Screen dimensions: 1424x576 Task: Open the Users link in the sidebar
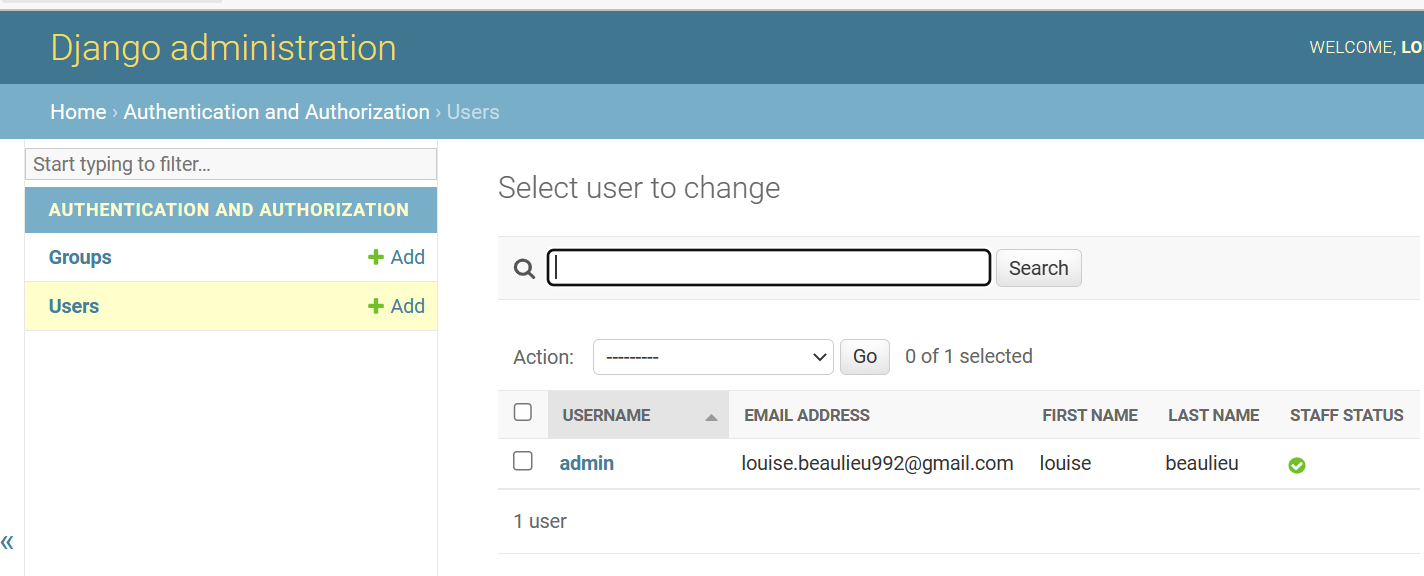[74, 306]
